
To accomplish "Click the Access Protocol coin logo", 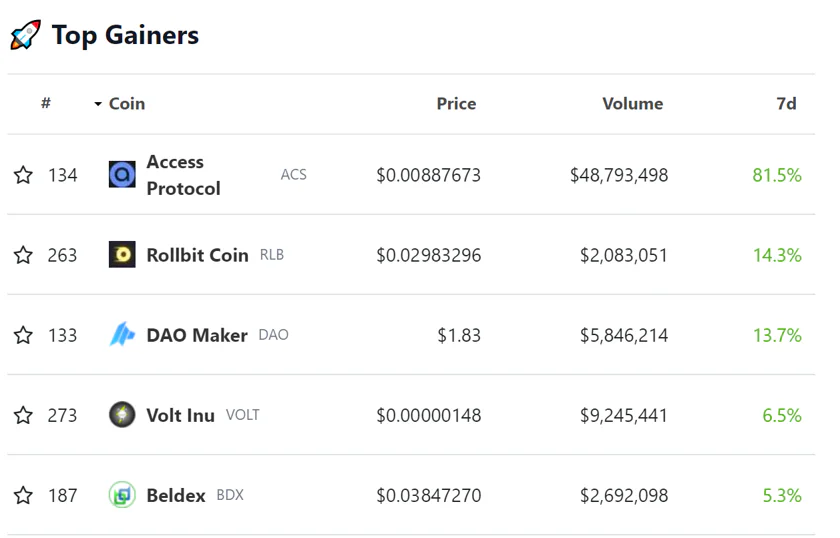I will [x=122, y=175].
